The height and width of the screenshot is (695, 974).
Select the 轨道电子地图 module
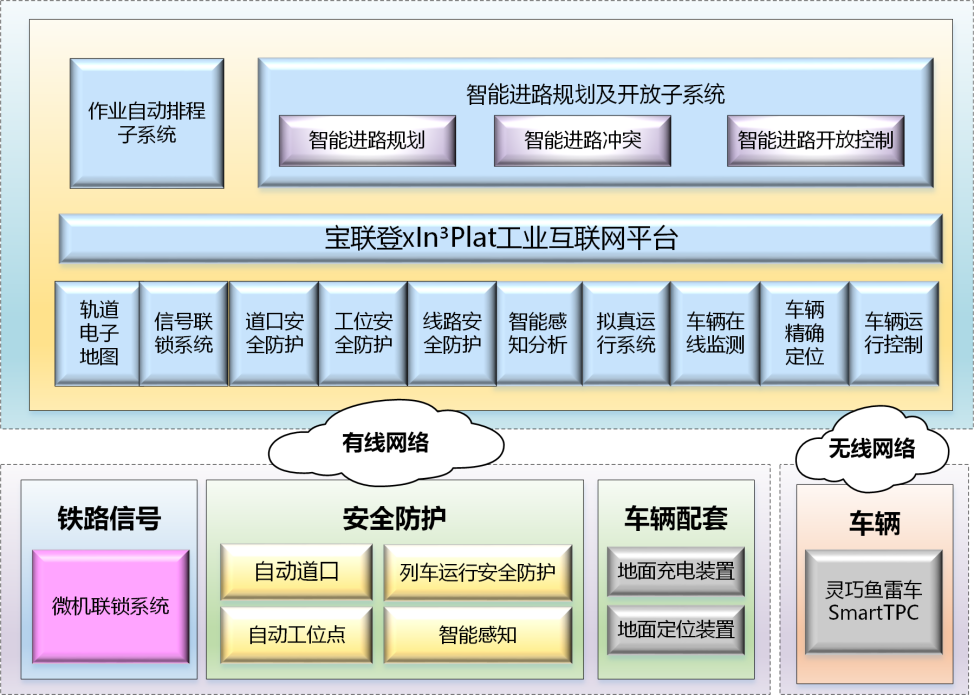(x=97, y=334)
